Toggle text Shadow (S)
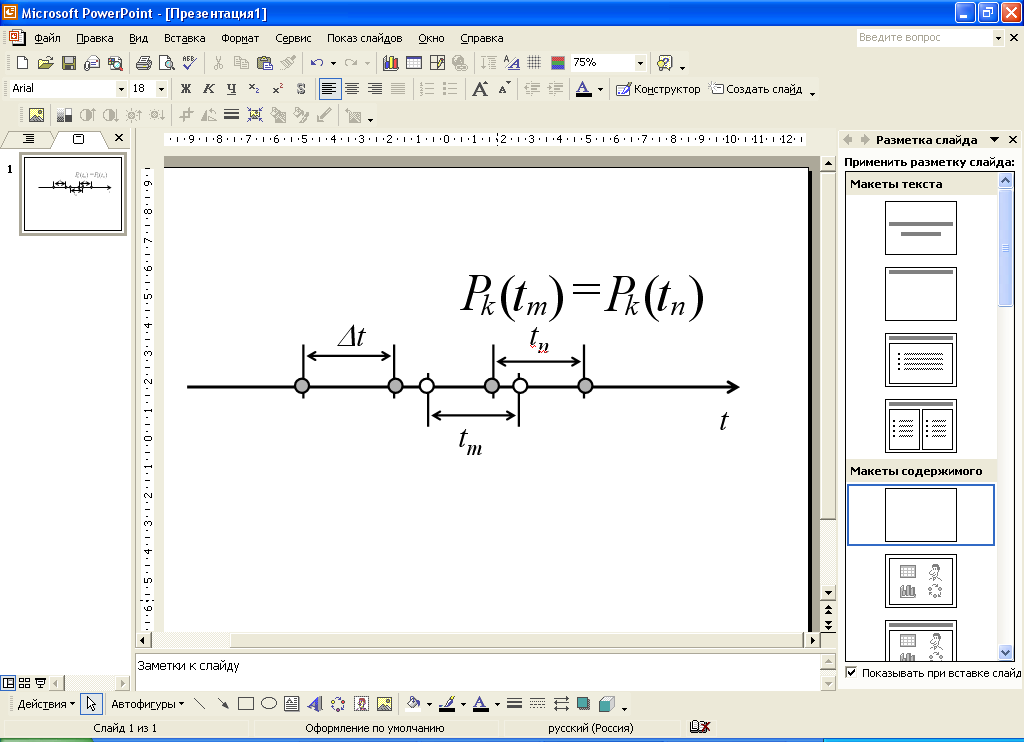 [300, 89]
